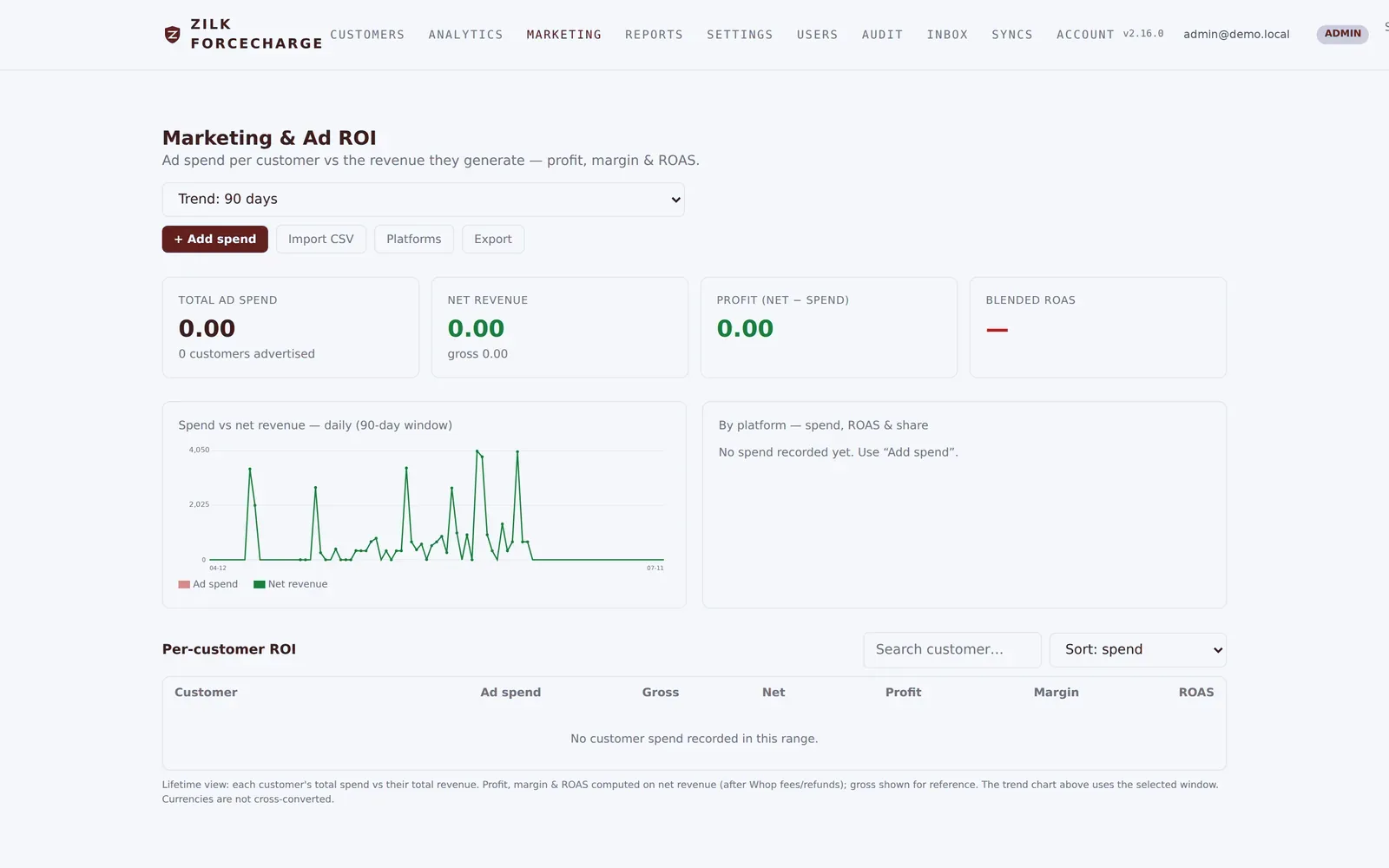
Task: Click the Ad spend column header
Action: 510,693
